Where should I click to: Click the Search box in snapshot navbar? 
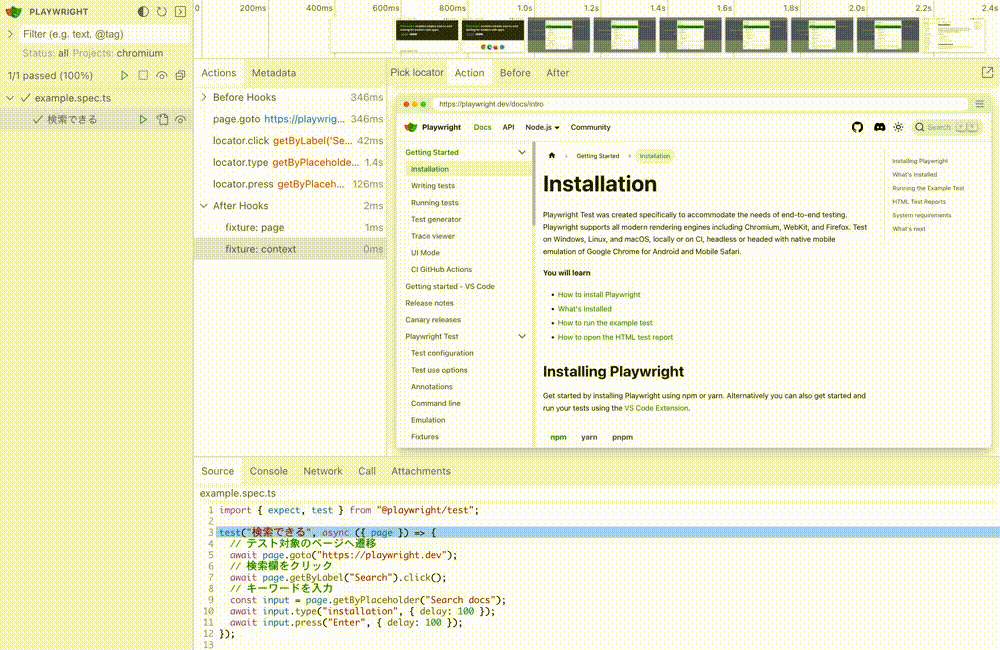[946, 127]
